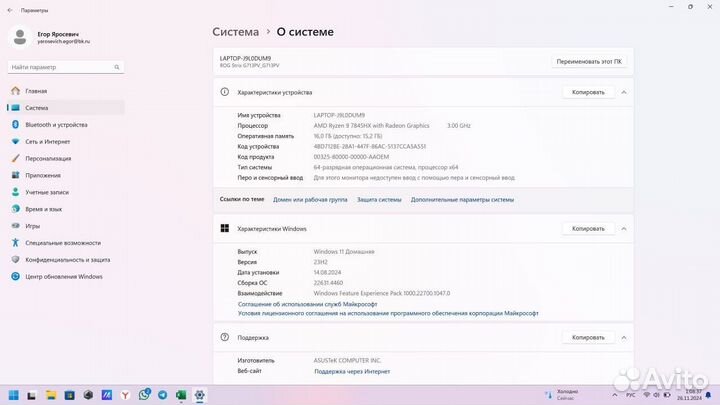The width and height of the screenshot is (720, 405).
Task: Collapse the Характеристики Windows section
Action: pos(624,229)
